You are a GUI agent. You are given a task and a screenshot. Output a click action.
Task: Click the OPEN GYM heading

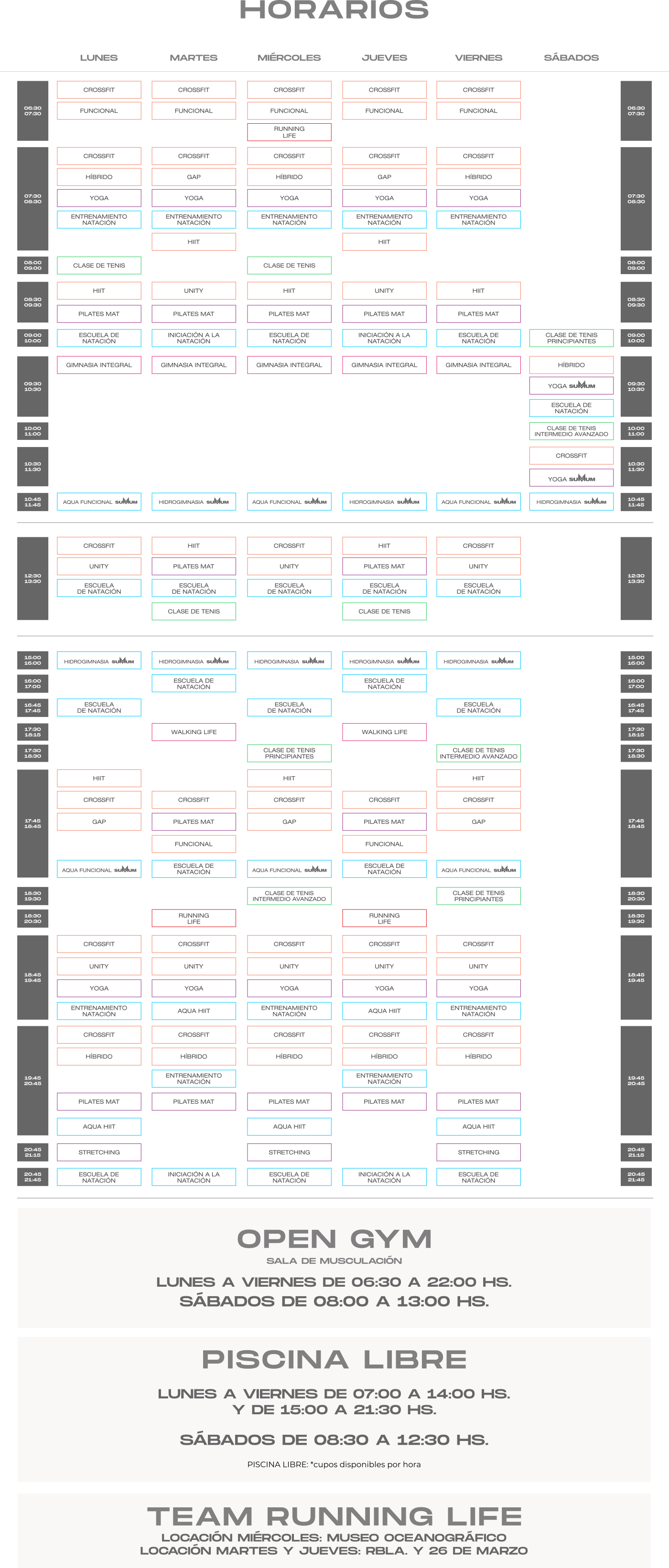tap(334, 1239)
